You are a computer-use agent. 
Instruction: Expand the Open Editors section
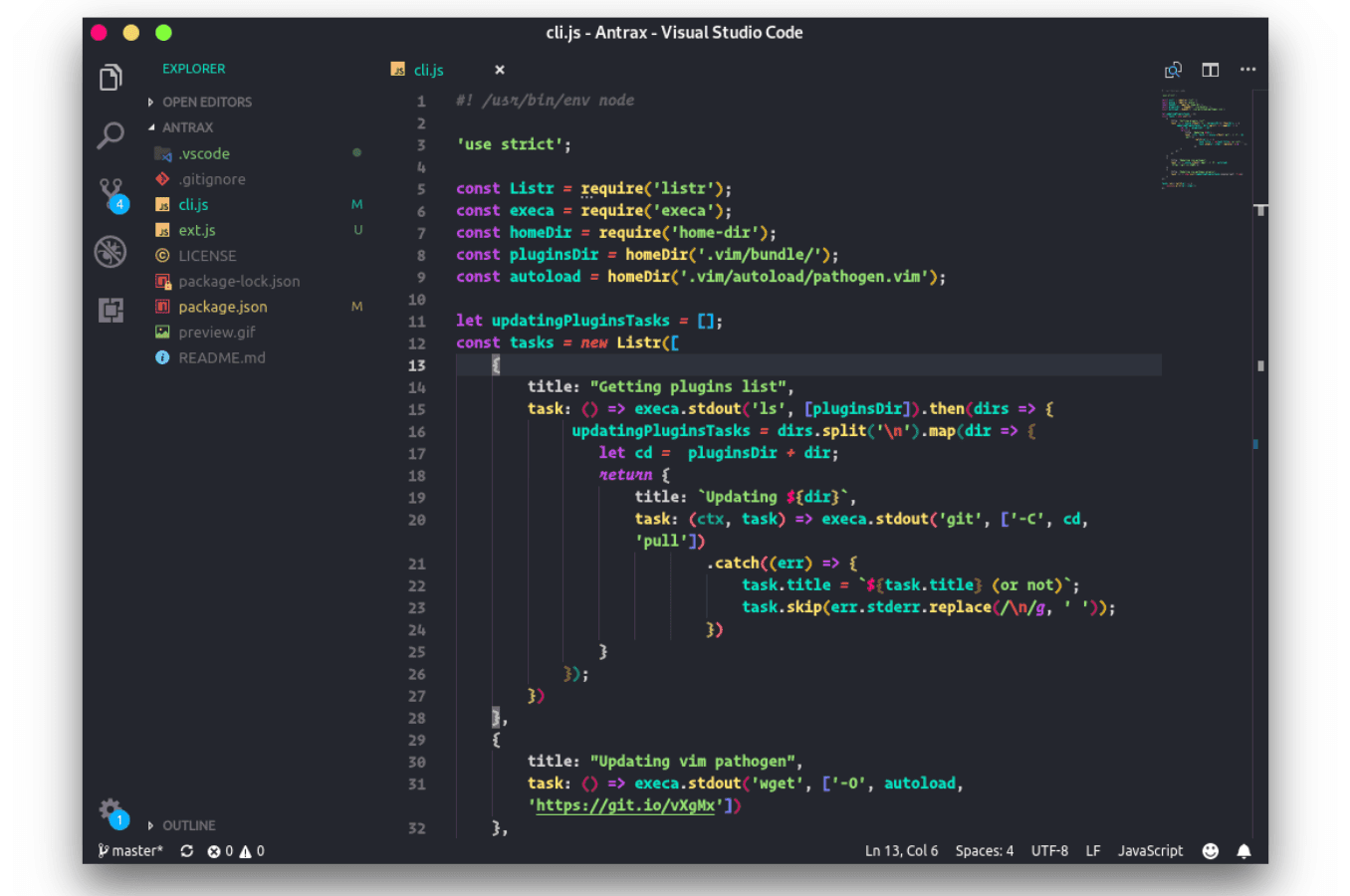pos(206,102)
